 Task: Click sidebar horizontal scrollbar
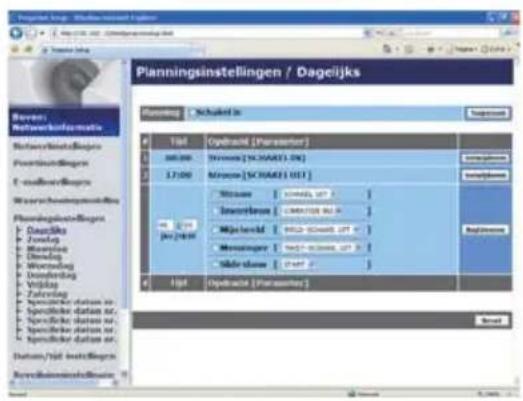click(63, 383)
